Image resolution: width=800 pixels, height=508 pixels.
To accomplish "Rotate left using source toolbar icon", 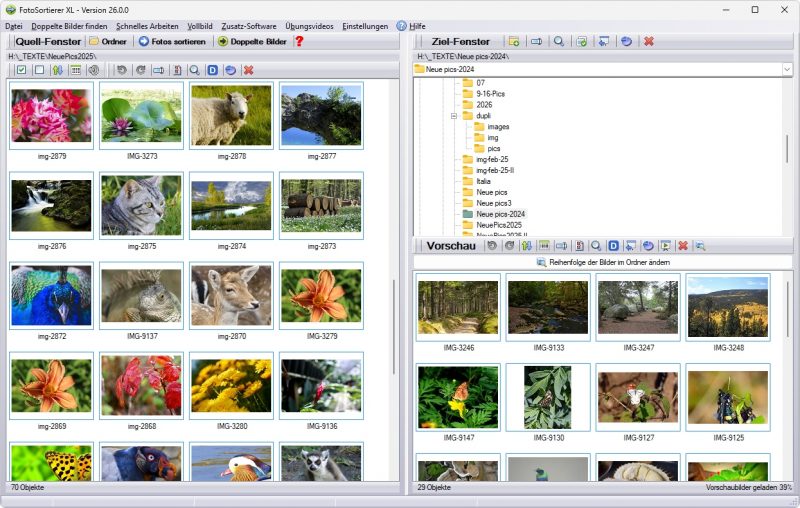I will (121, 70).
